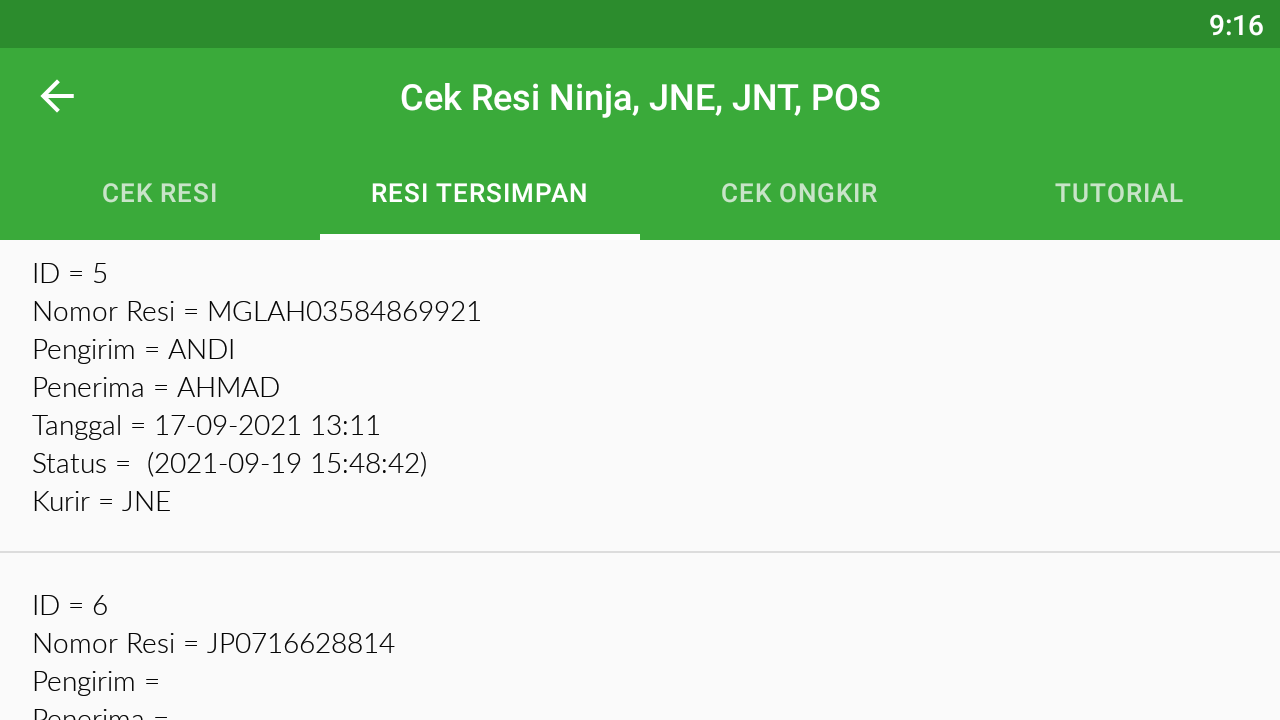This screenshot has width=1280, height=720.
Task: Tap the Kurir JNE label
Action: point(101,501)
